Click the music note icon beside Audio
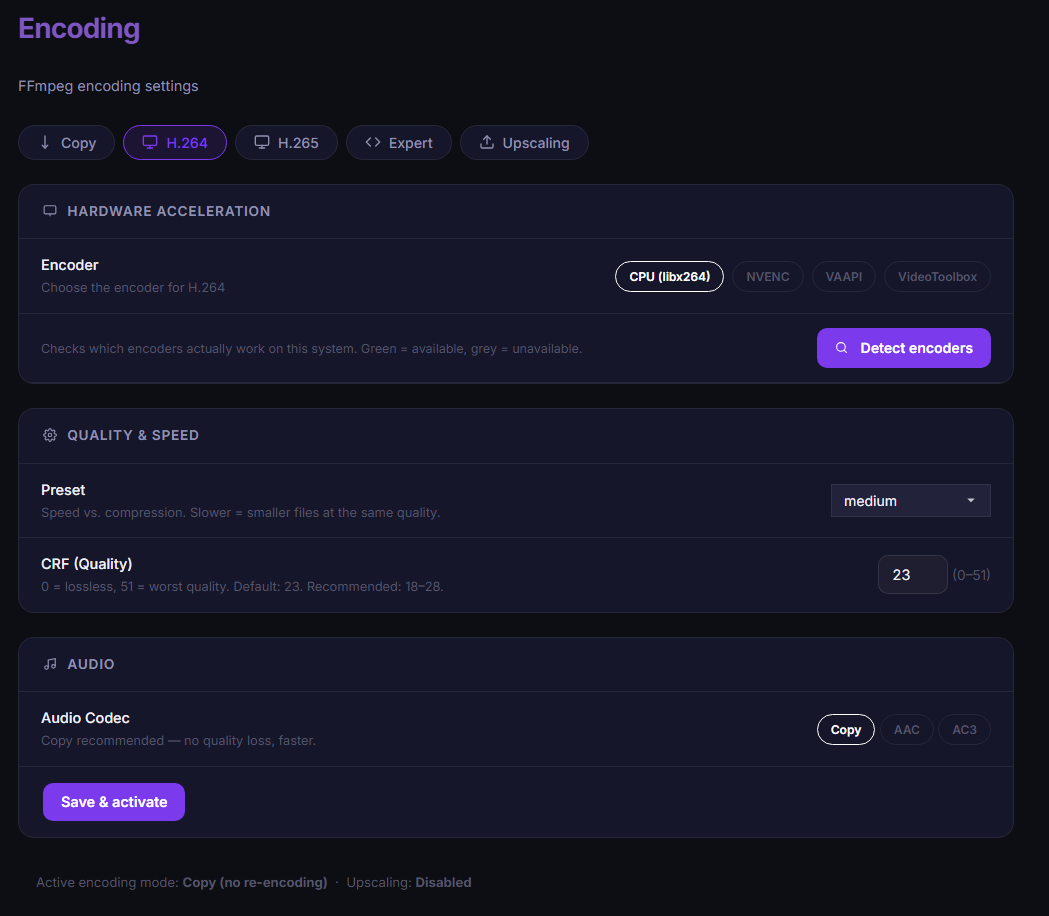 point(50,664)
